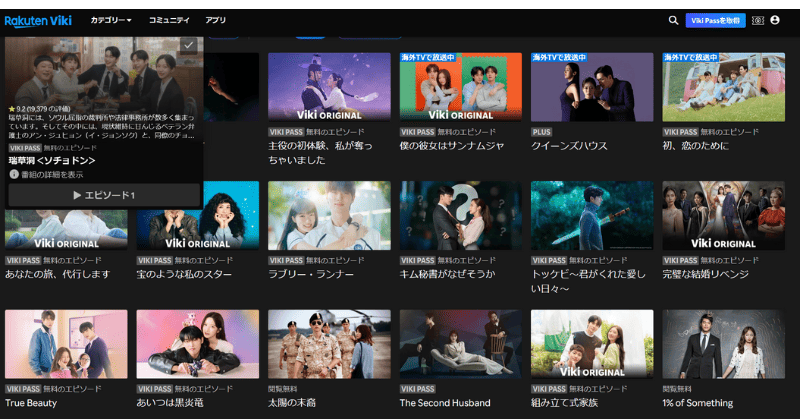Open the アプリ menu item

pyautogui.click(x=215, y=20)
